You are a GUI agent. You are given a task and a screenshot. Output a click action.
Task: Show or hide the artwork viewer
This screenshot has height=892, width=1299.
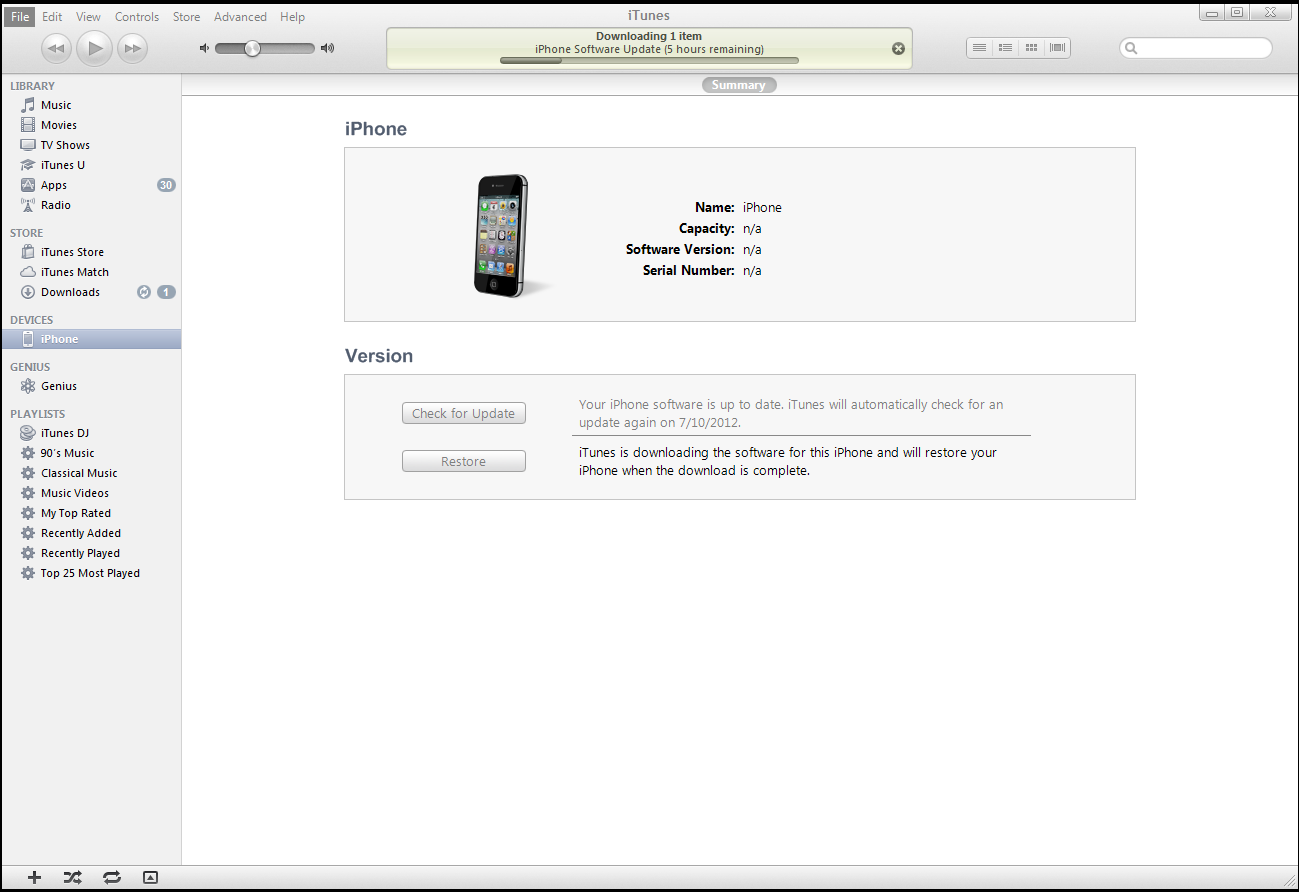[x=150, y=877]
